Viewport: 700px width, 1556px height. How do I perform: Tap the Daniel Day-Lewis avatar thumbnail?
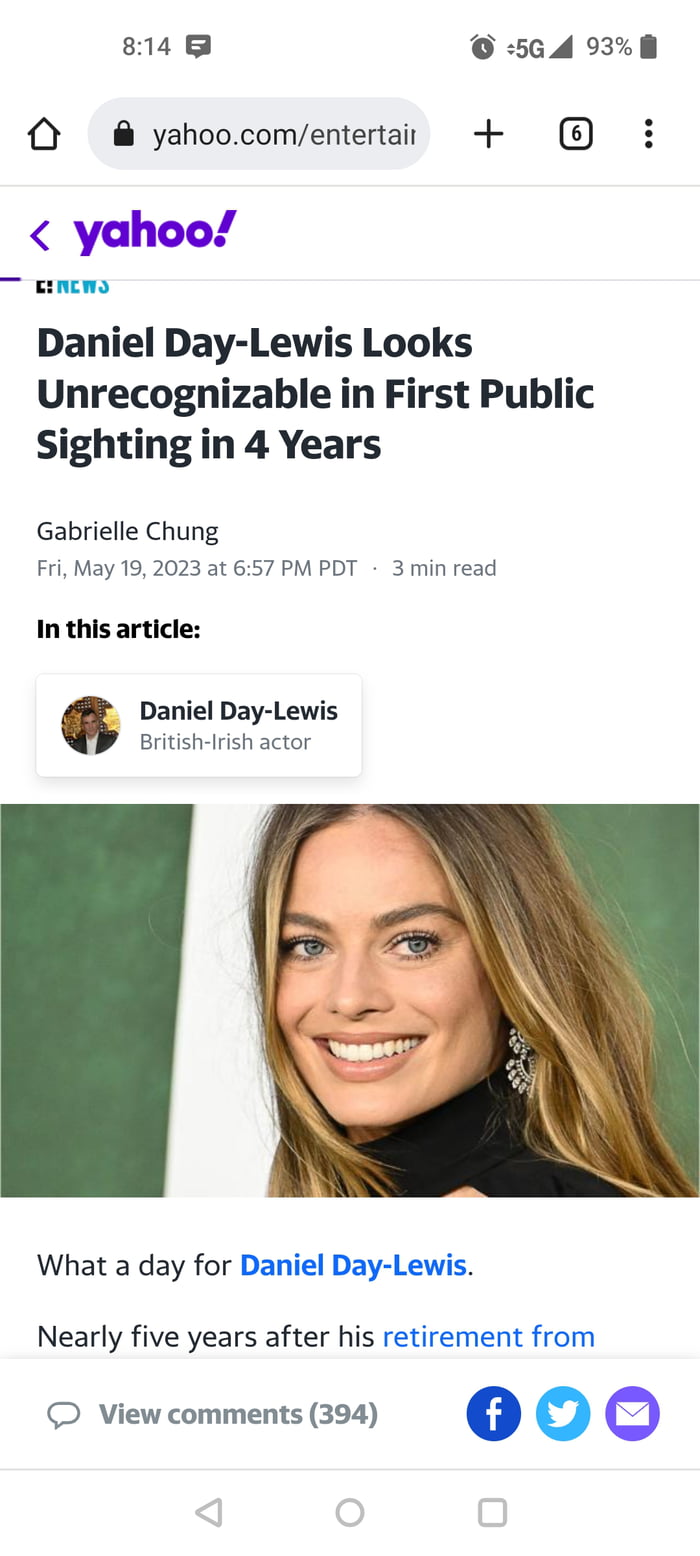(x=91, y=726)
